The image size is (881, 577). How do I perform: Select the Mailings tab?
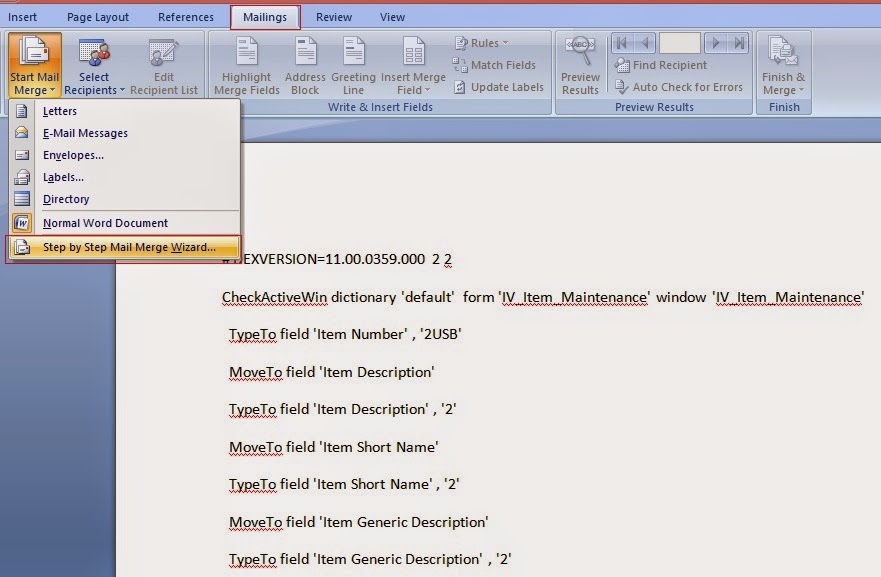265,17
